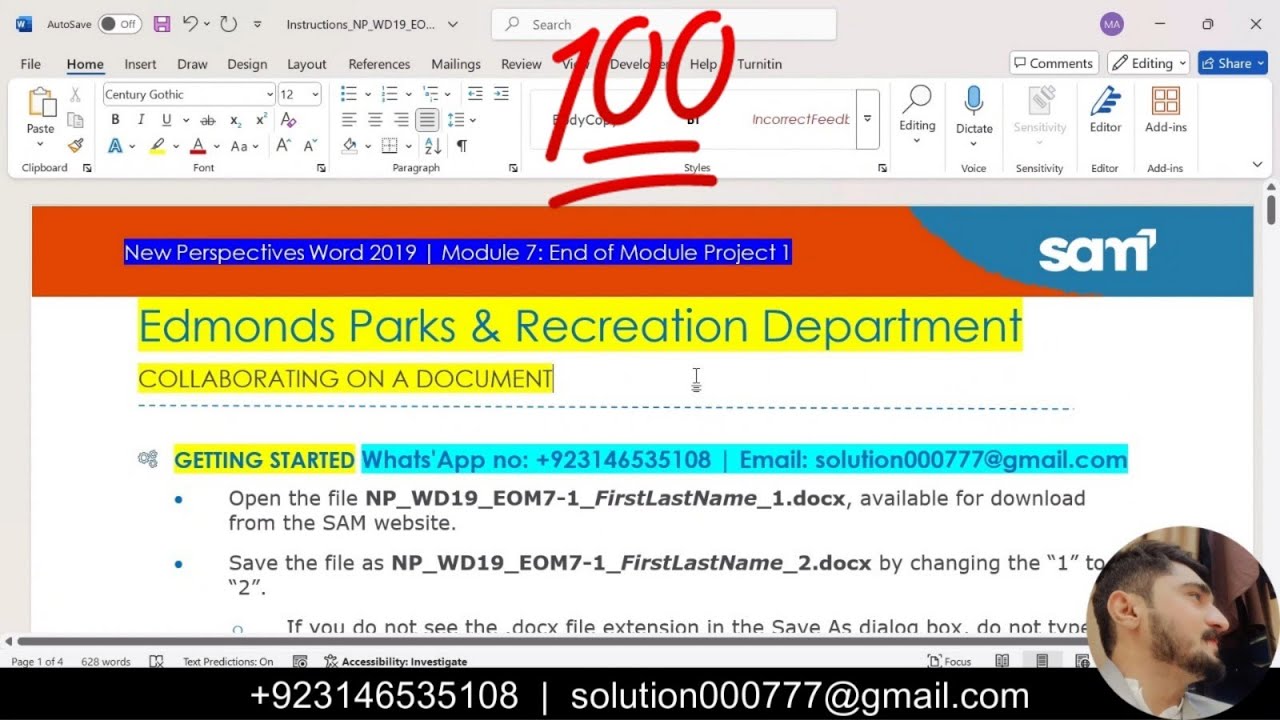Shrink the font size

tap(310, 146)
